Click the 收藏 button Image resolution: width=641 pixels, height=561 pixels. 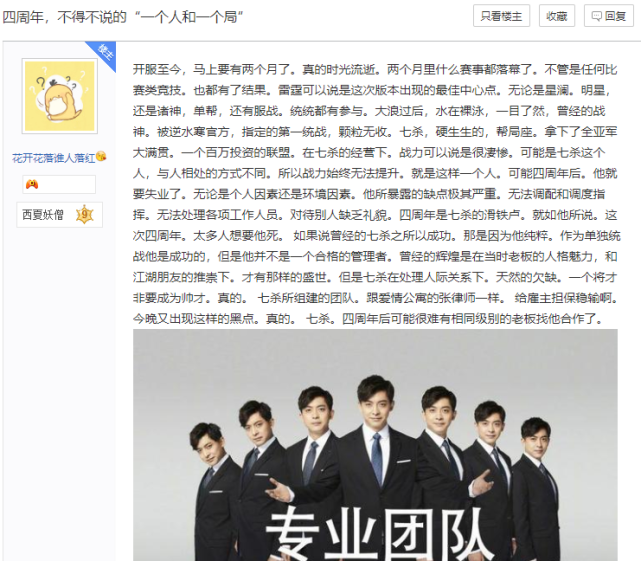click(557, 16)
